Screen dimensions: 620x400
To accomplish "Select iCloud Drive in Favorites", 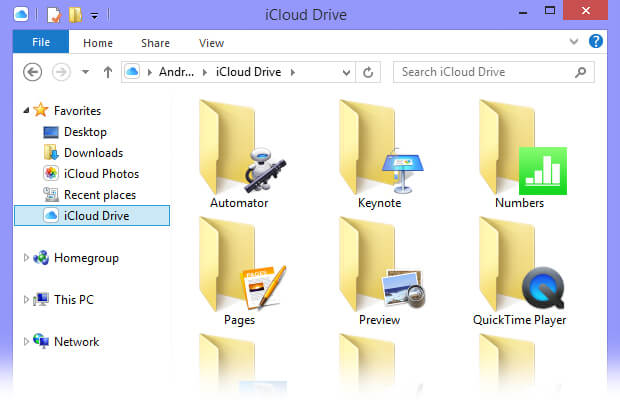I will (x=92, y=216).
